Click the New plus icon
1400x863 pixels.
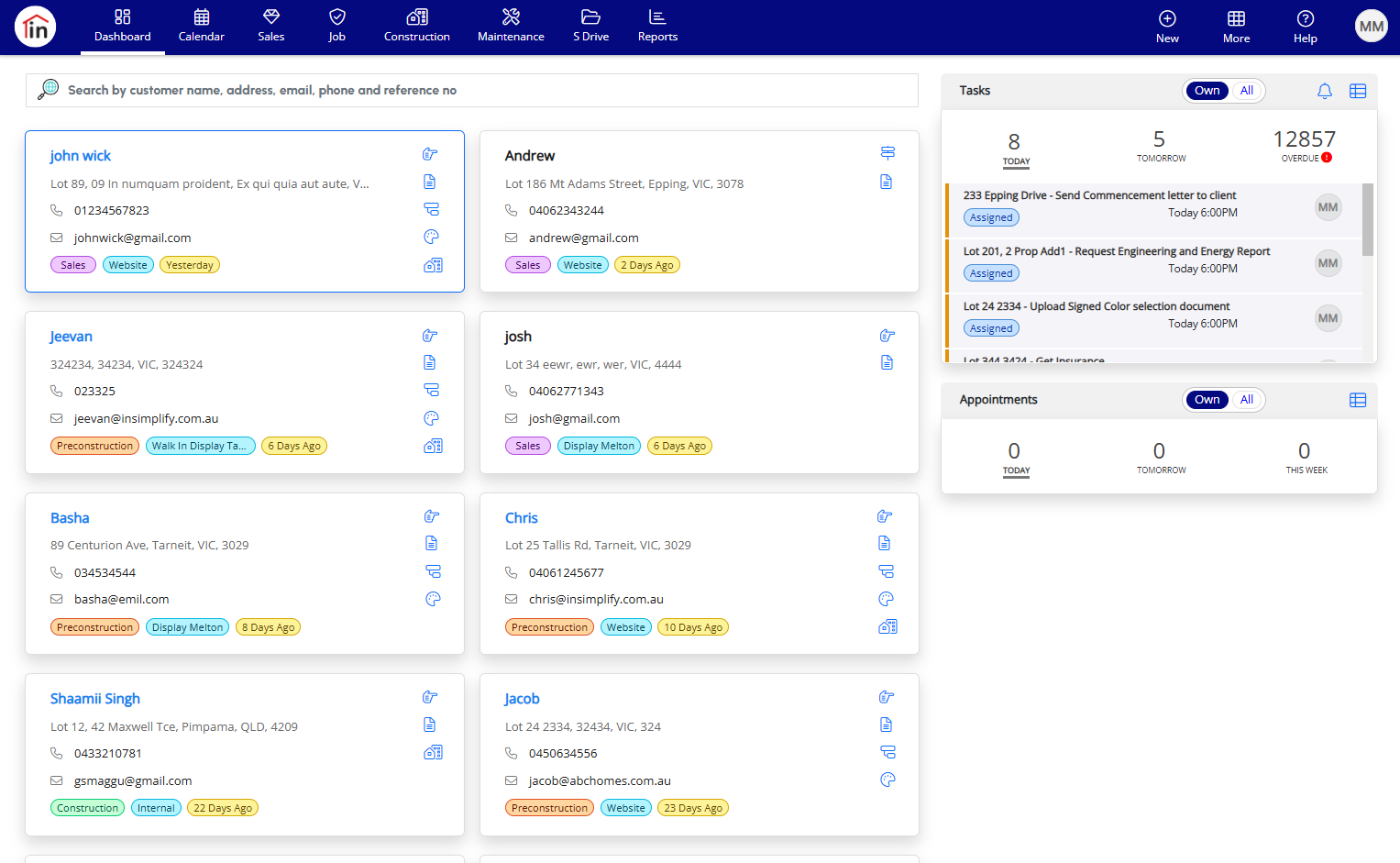[x=1167, y=18]
